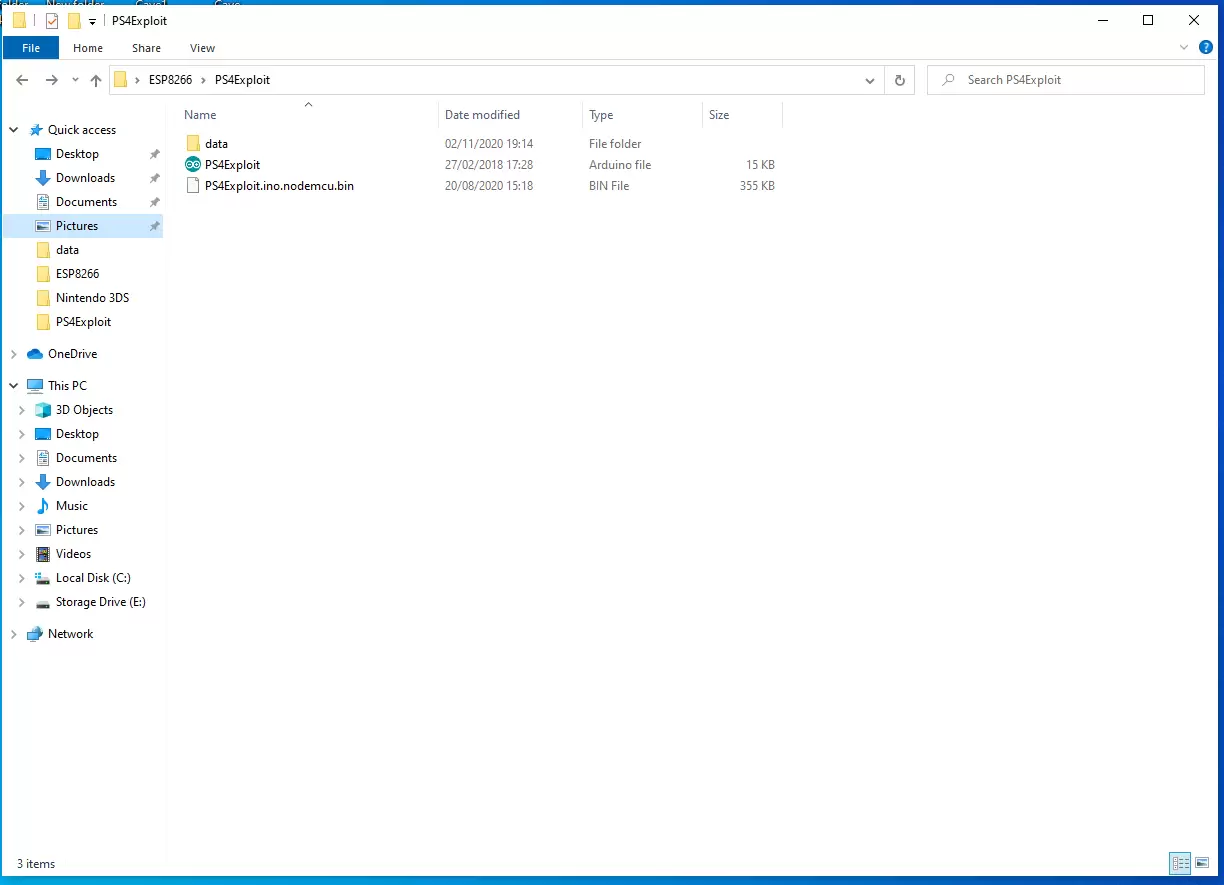Select the PS4Exploit Arduino file
The height and width of the screenshot is (885, 1224).
pos(232,165)
